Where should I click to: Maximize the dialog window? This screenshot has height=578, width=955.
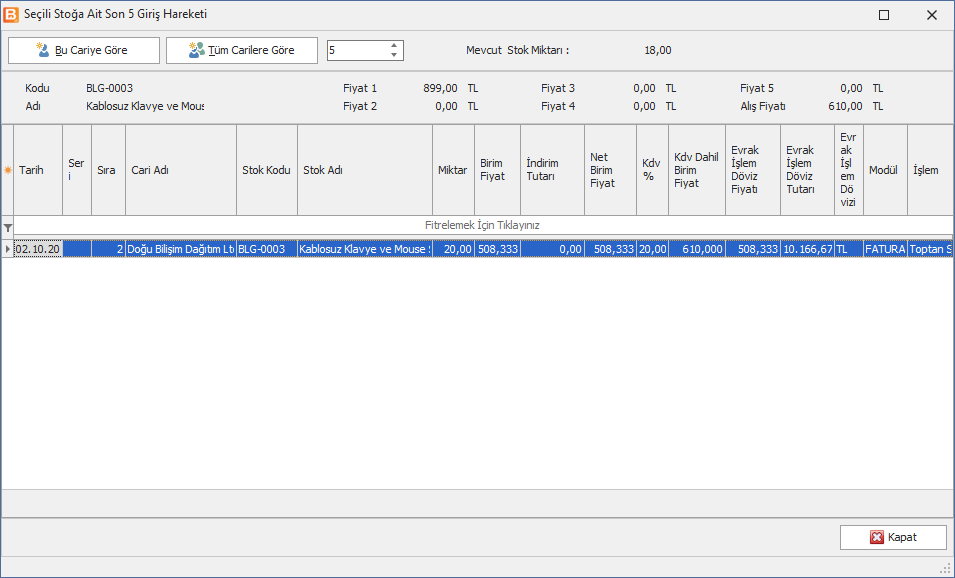tap(884, 15)
